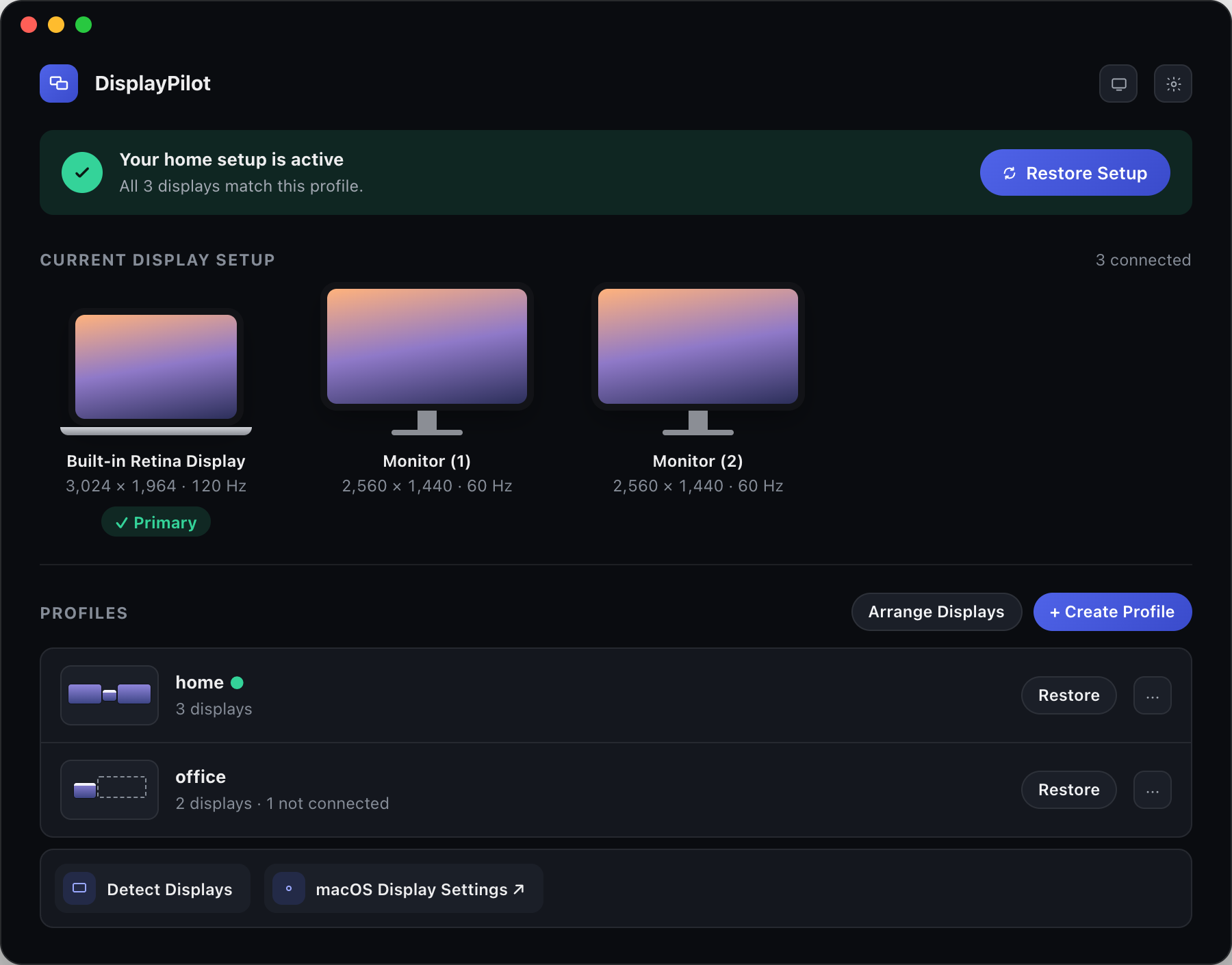Select the Monitor (1) display thumbnail
The image size is (1232, 965).
pyautogui.click(x=427, y=359)
